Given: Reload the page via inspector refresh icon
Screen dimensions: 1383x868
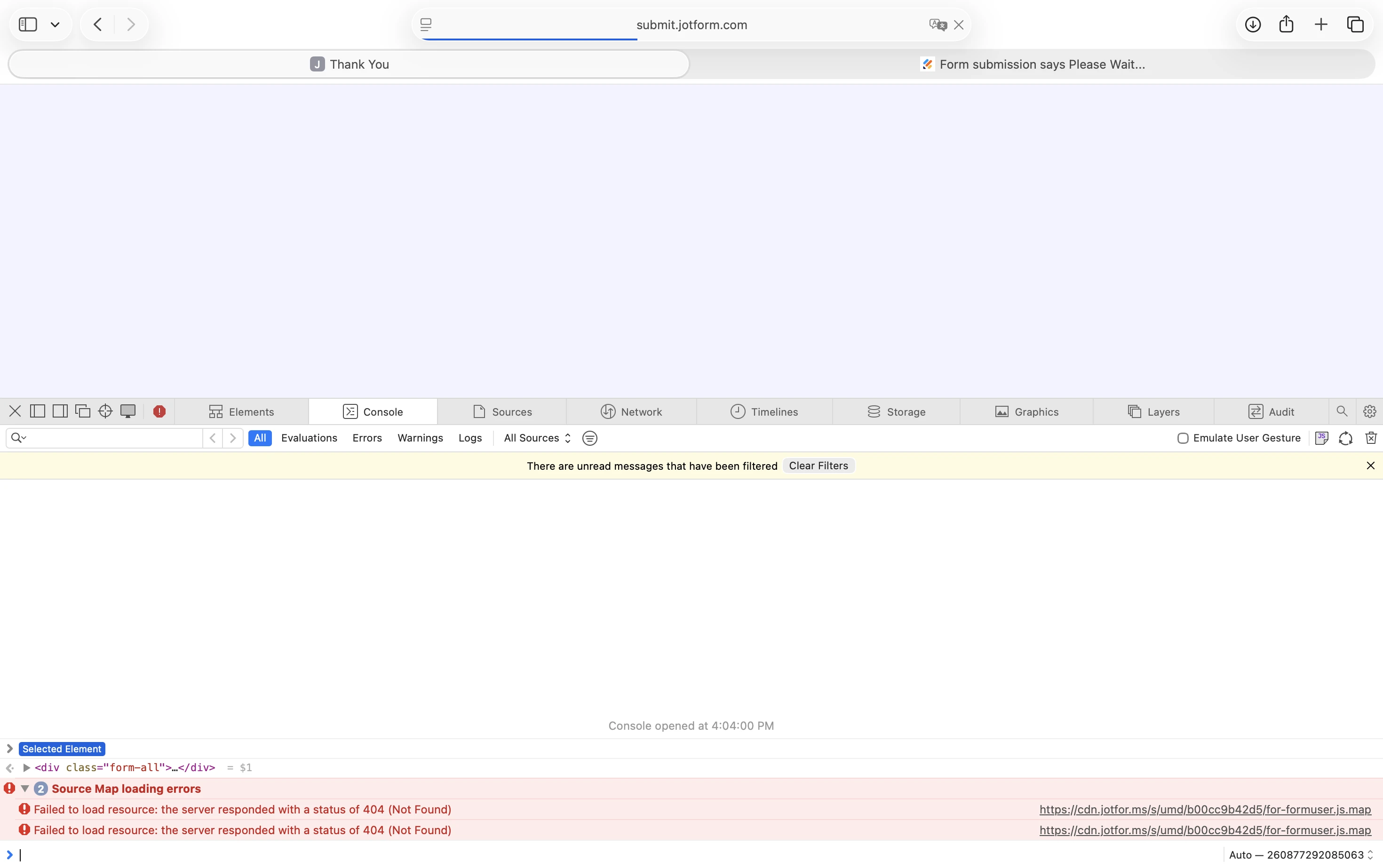Looking at the screenshot, I should tap(1346, 438).
